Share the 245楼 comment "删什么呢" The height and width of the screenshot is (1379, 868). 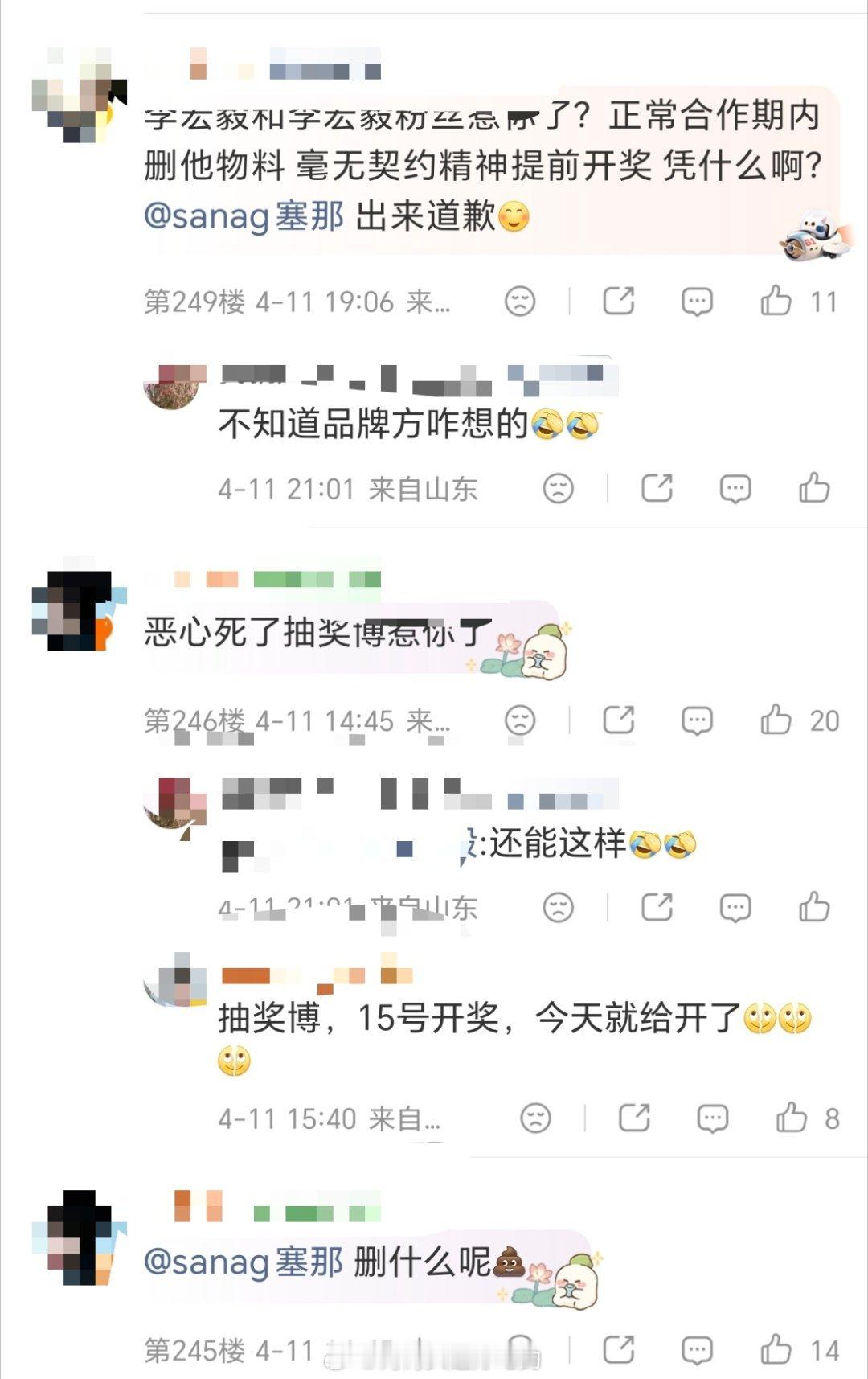618,1349
